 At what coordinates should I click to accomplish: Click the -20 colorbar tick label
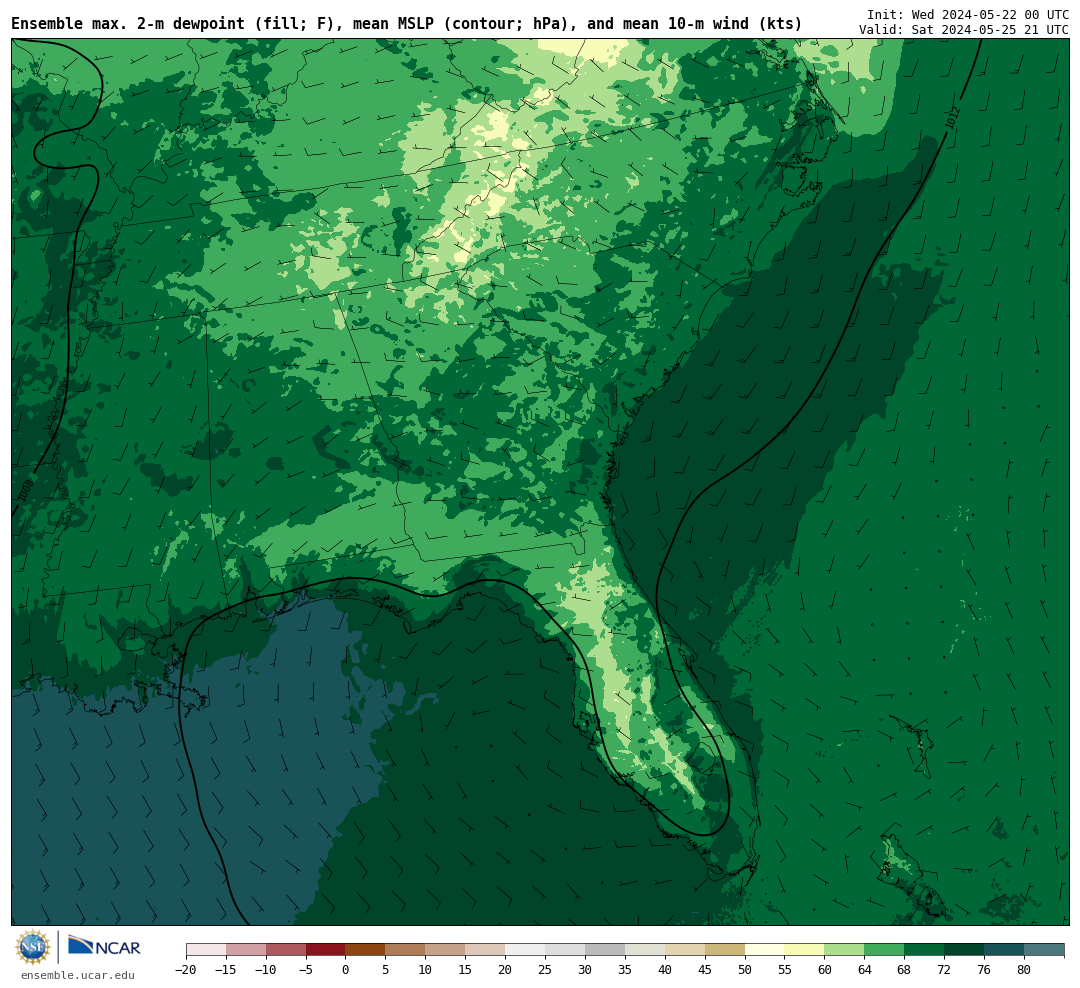coord(186,970)
